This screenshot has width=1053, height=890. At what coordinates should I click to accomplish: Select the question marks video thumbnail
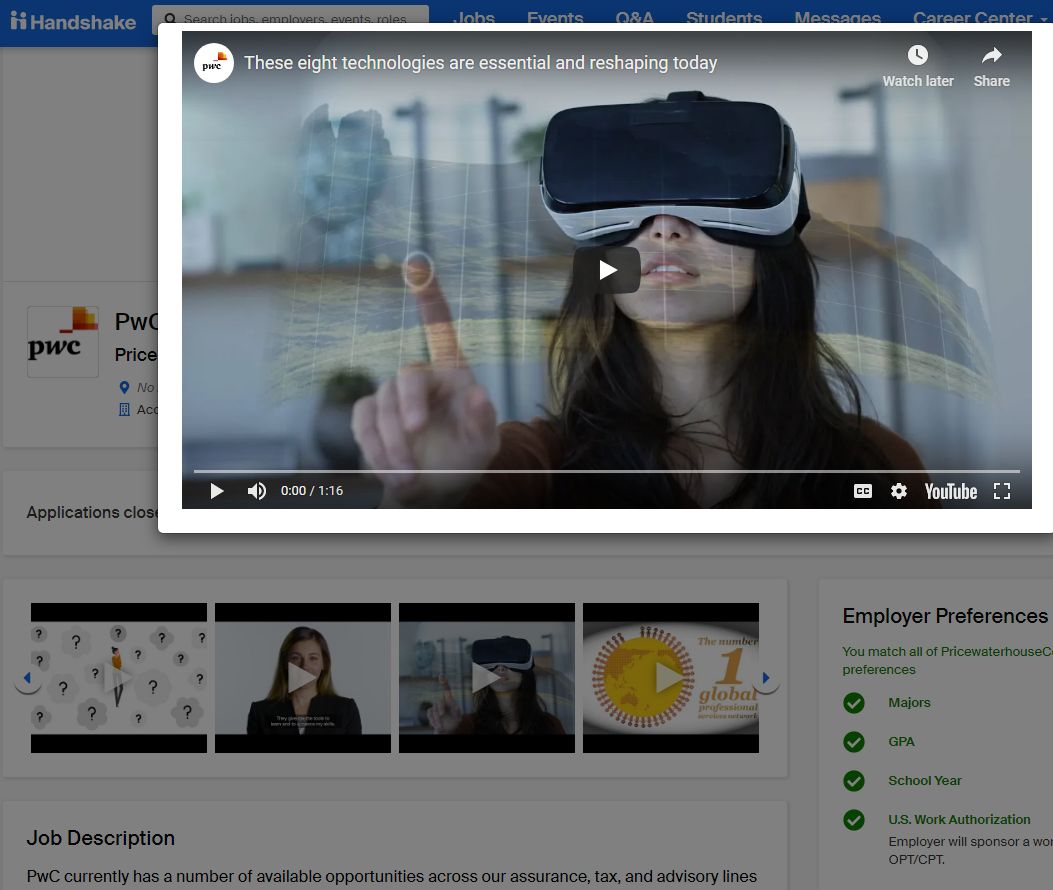click(x=119, y=677)
